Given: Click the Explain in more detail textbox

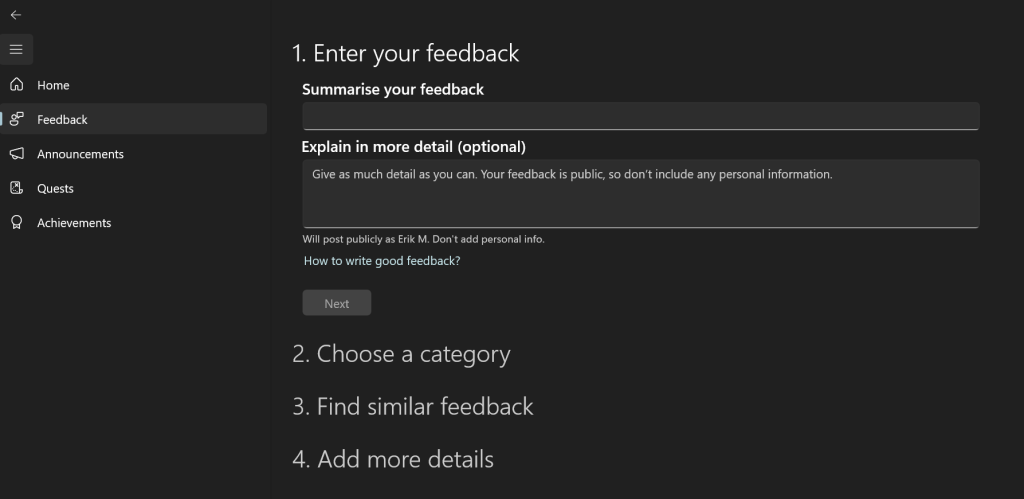Looking at the screenshot, I should tap(640, 193).
